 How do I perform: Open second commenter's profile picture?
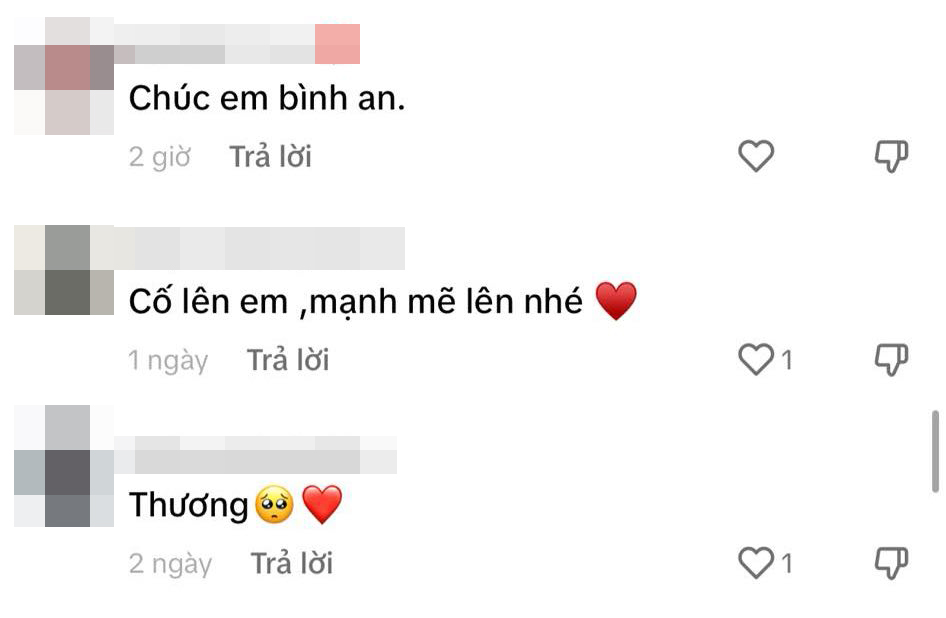pos(64,270)
